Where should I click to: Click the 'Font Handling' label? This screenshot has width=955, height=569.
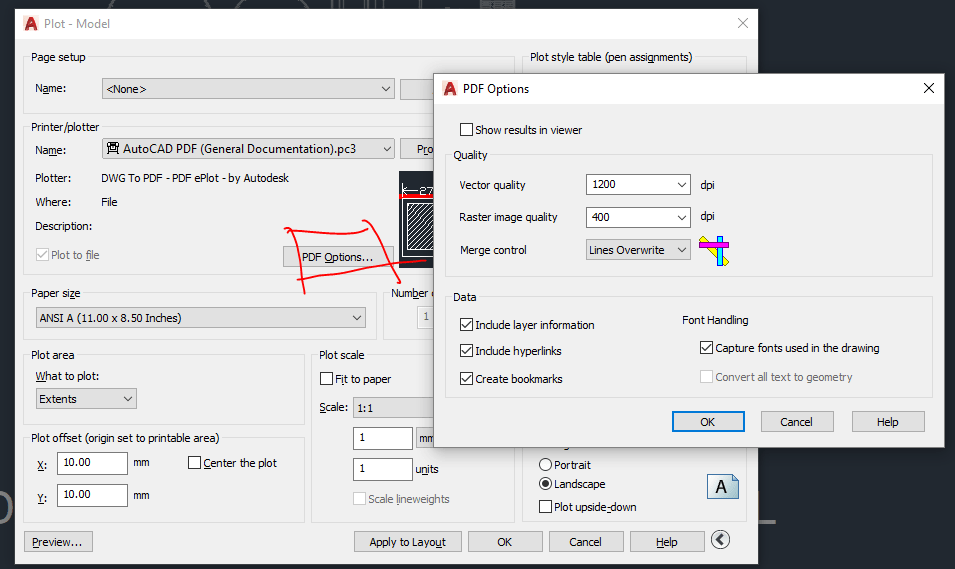(x=715, y=320)
